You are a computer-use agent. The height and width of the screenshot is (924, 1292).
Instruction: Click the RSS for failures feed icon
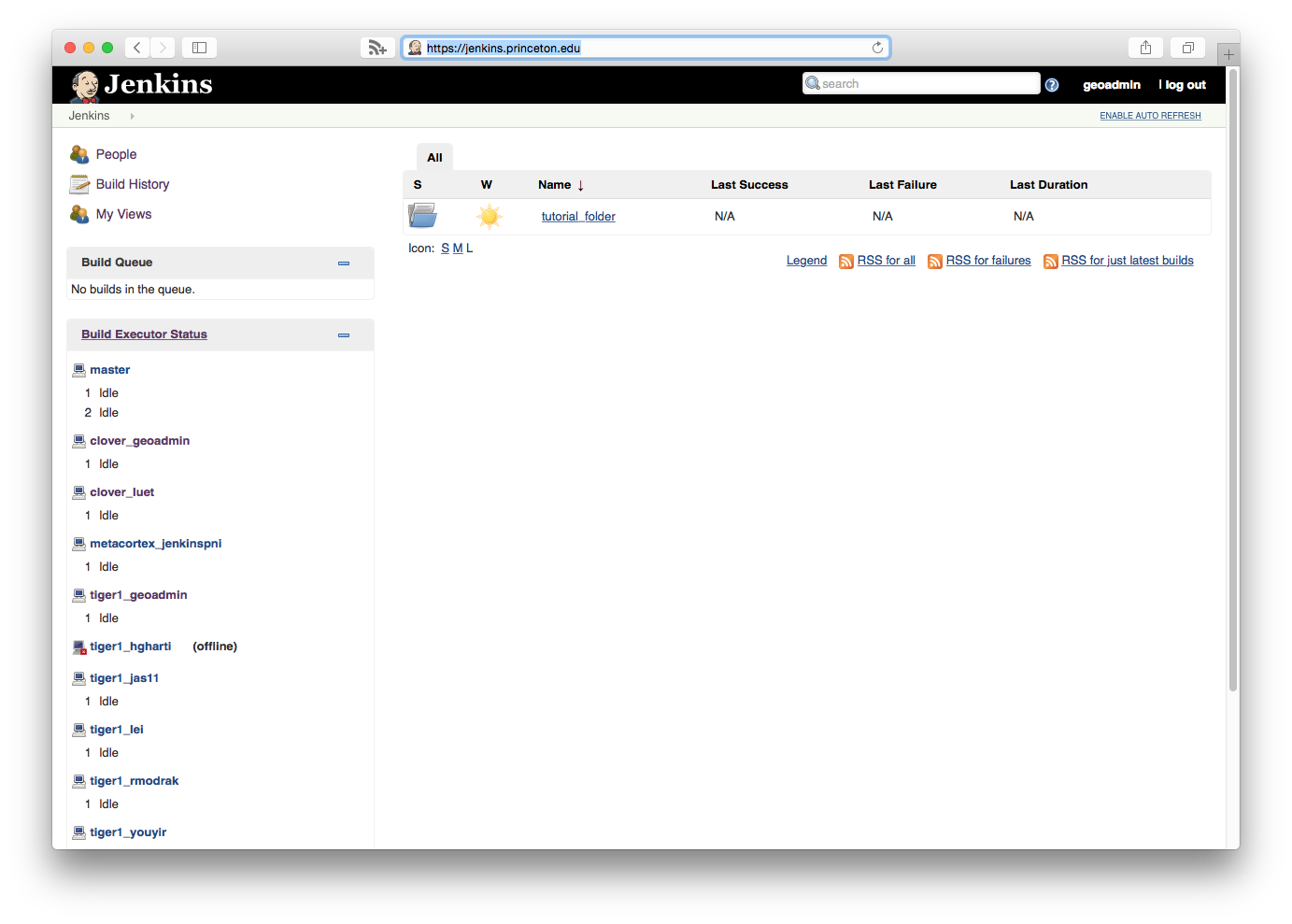(x=935, y=262)
